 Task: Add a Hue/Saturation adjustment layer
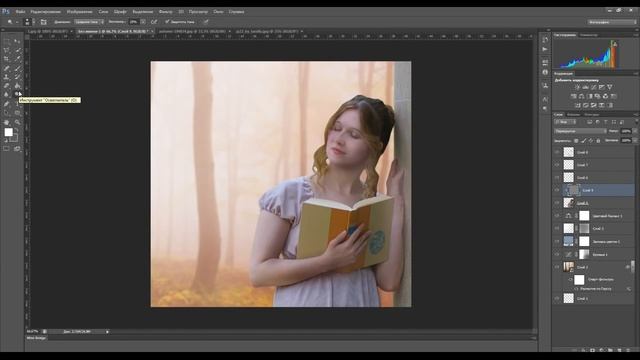[573, 96]
